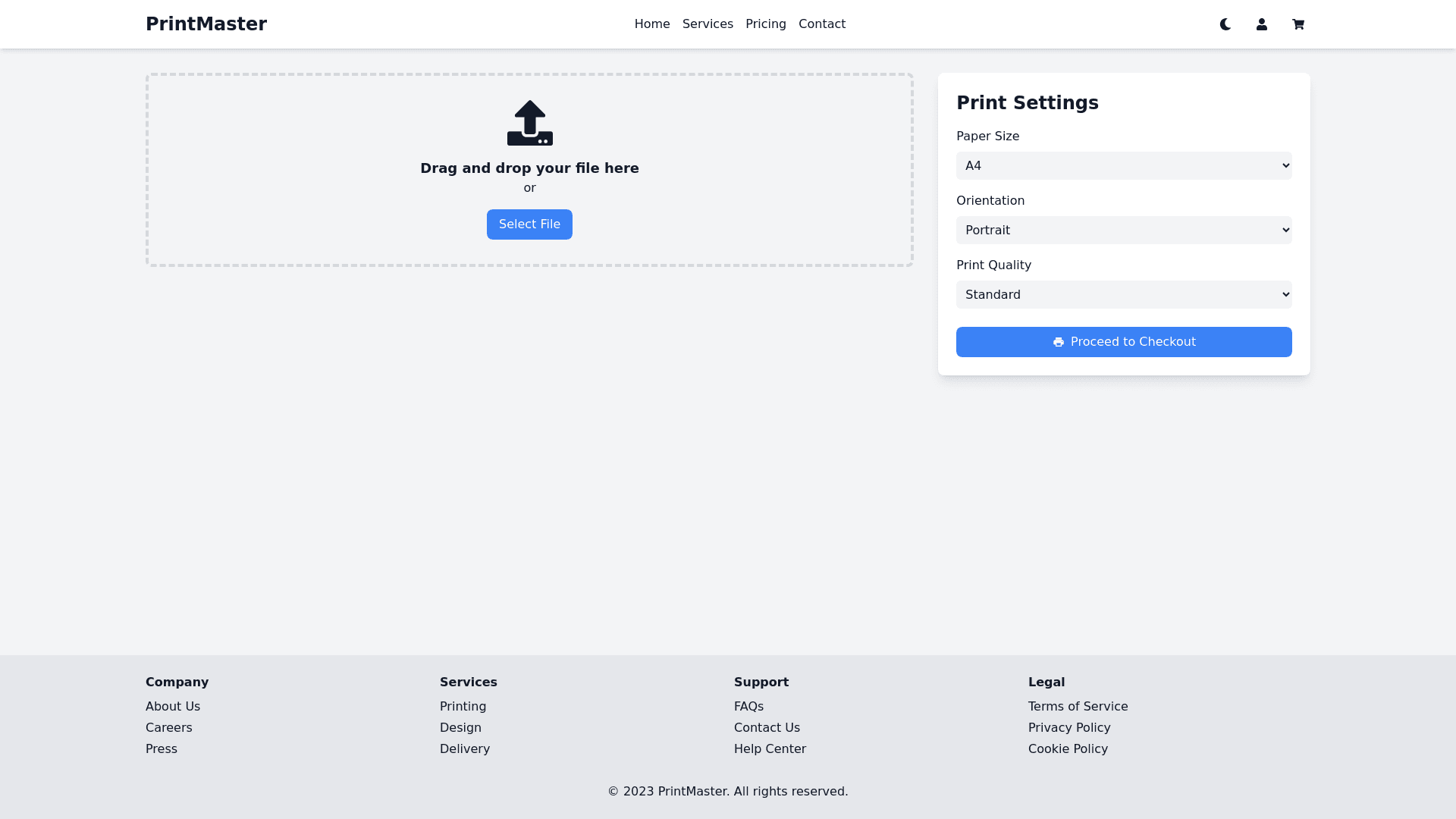Click the upload tray icon

point(529,123)
